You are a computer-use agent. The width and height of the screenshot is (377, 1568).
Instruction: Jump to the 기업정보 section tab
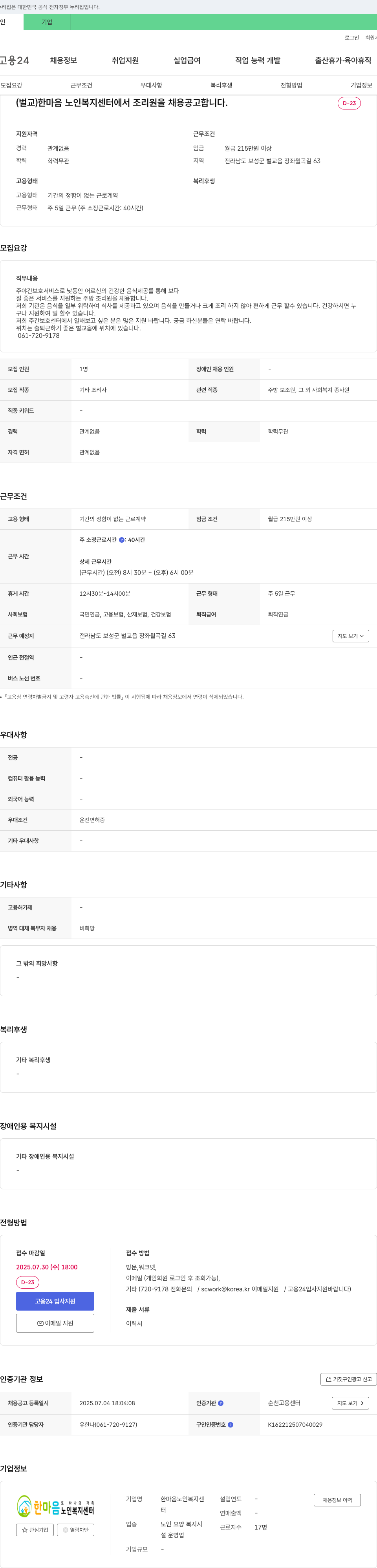tap(361, 85)
